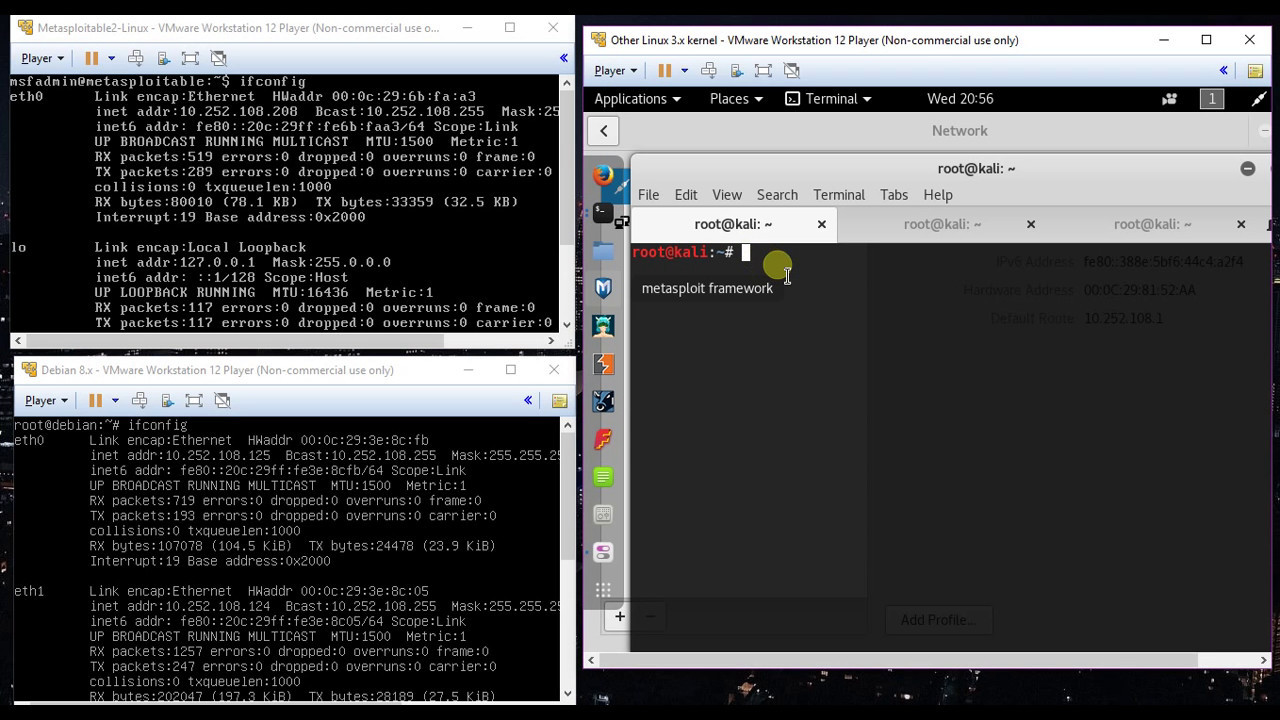Viewport: 1280px width, 720px height.
Task: Send Ctrl+Alt+Del in Metasploitable2 window
Action: (136, 58)
